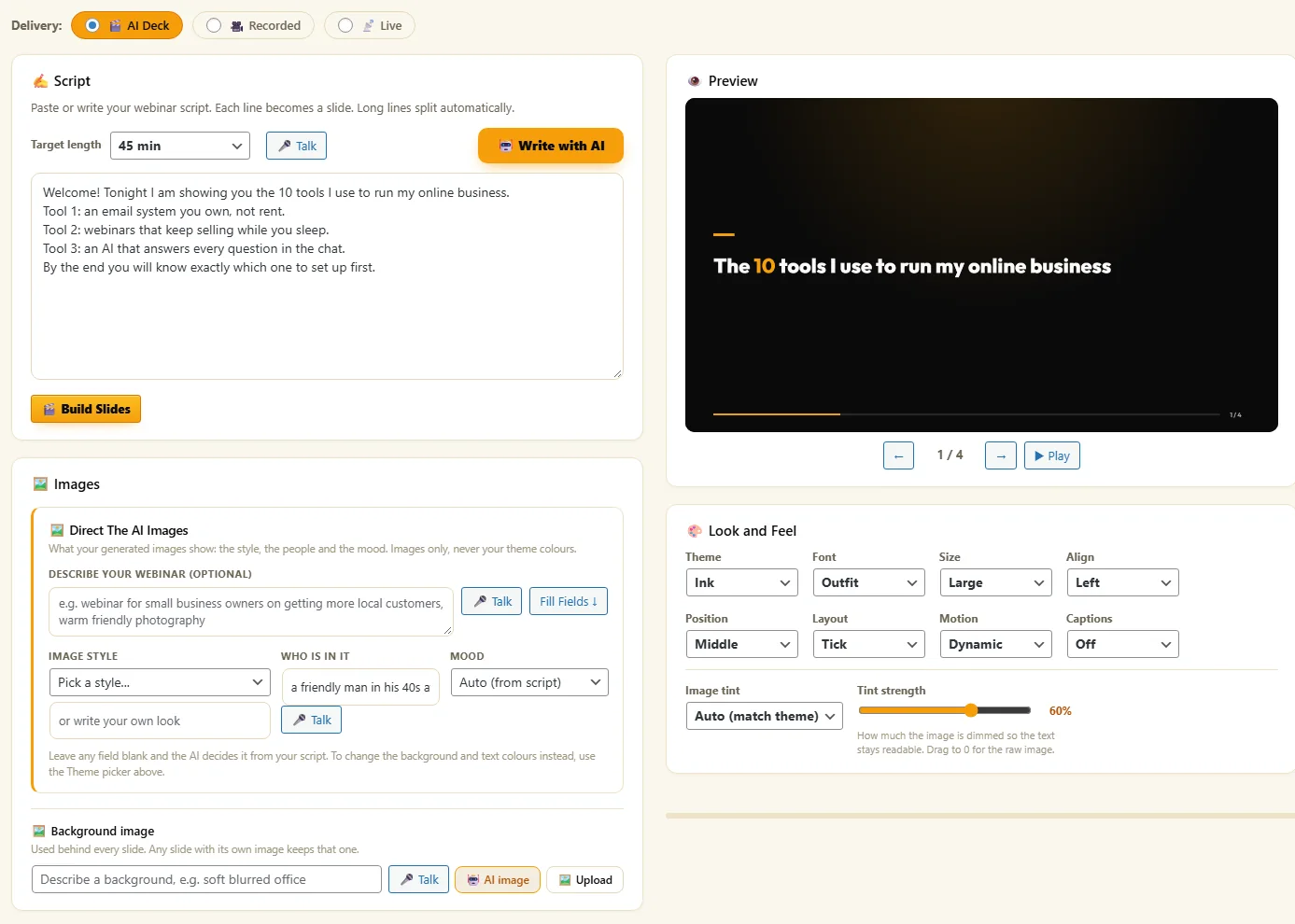Click the Tint strength slider handle
The height and width of the screenshot is (924, 1295).
(971, 710)
